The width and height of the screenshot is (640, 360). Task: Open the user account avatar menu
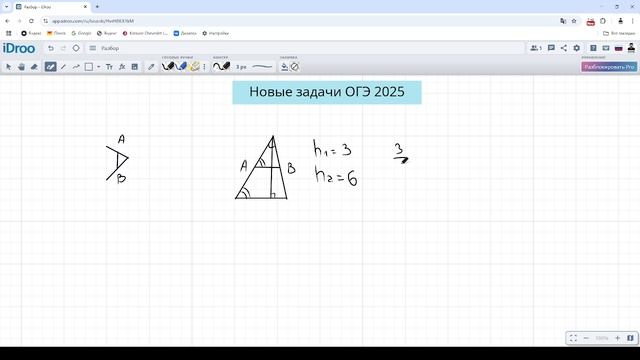coord(631,48)
